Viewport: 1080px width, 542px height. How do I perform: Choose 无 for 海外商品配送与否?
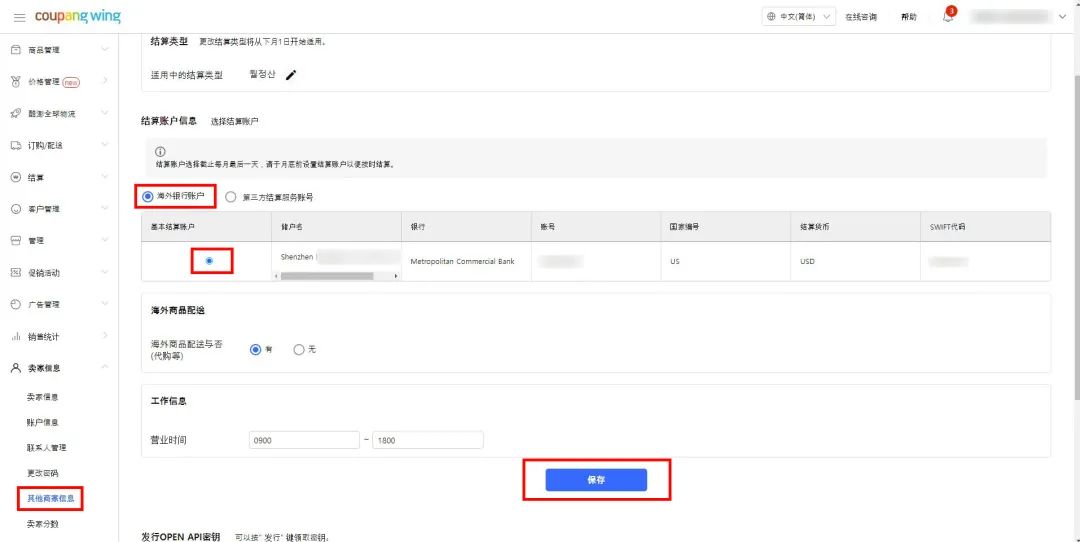(x=299, y=350)
